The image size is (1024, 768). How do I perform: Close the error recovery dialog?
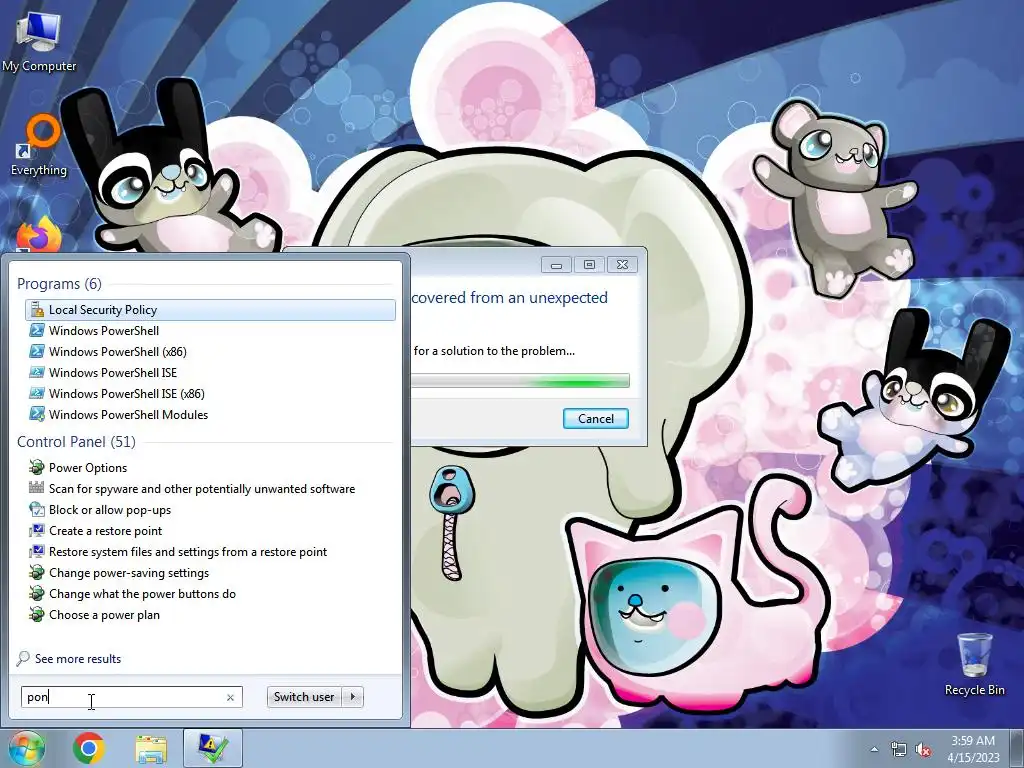622,264
